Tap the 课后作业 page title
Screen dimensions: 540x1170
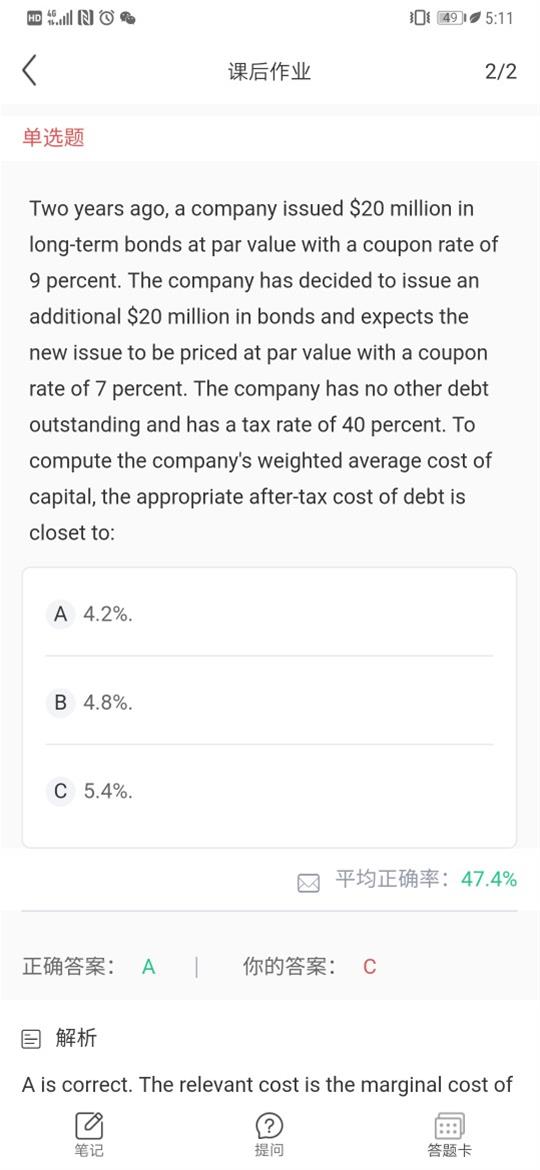(269, 72)
